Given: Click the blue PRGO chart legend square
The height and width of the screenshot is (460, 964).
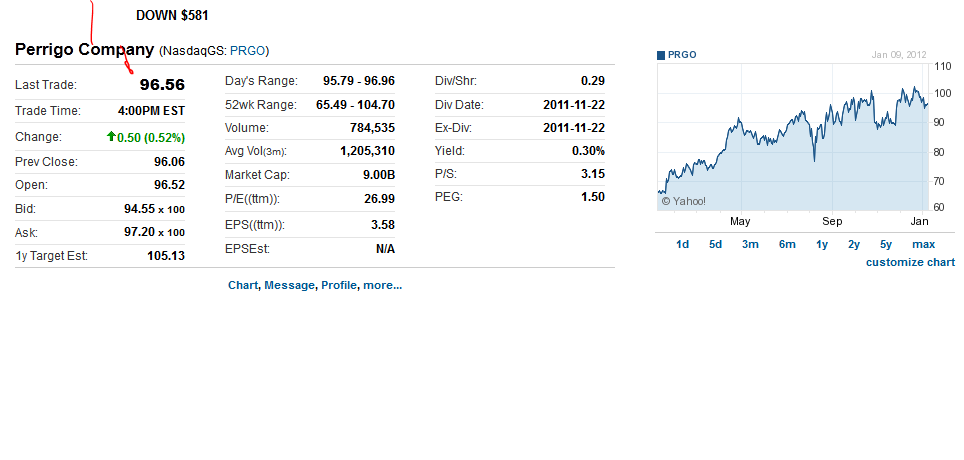Looking at the screenshot, I should click(x=661, y=55).
